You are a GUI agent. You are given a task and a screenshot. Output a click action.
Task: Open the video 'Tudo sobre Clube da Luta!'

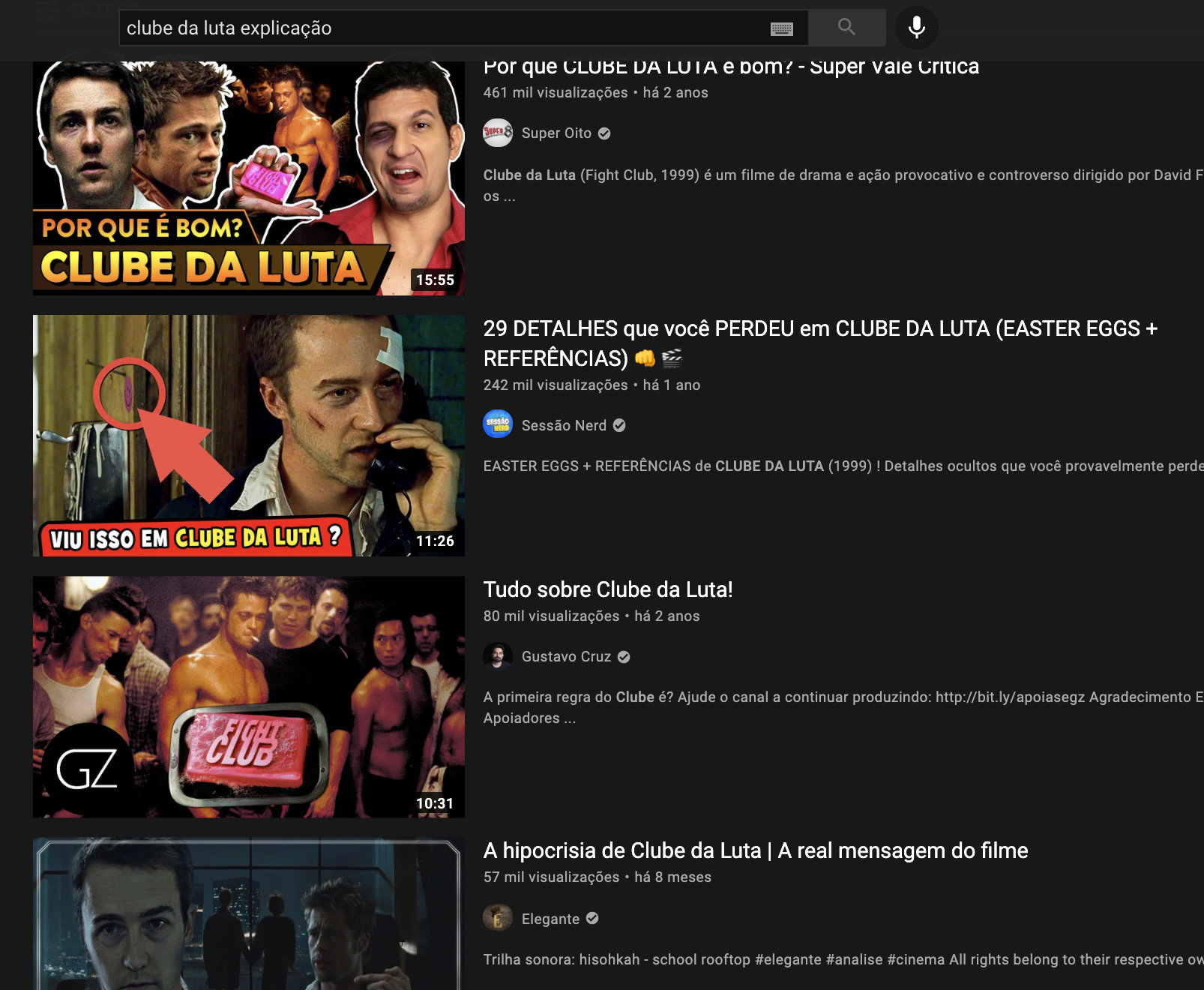(x=609, y=589)
